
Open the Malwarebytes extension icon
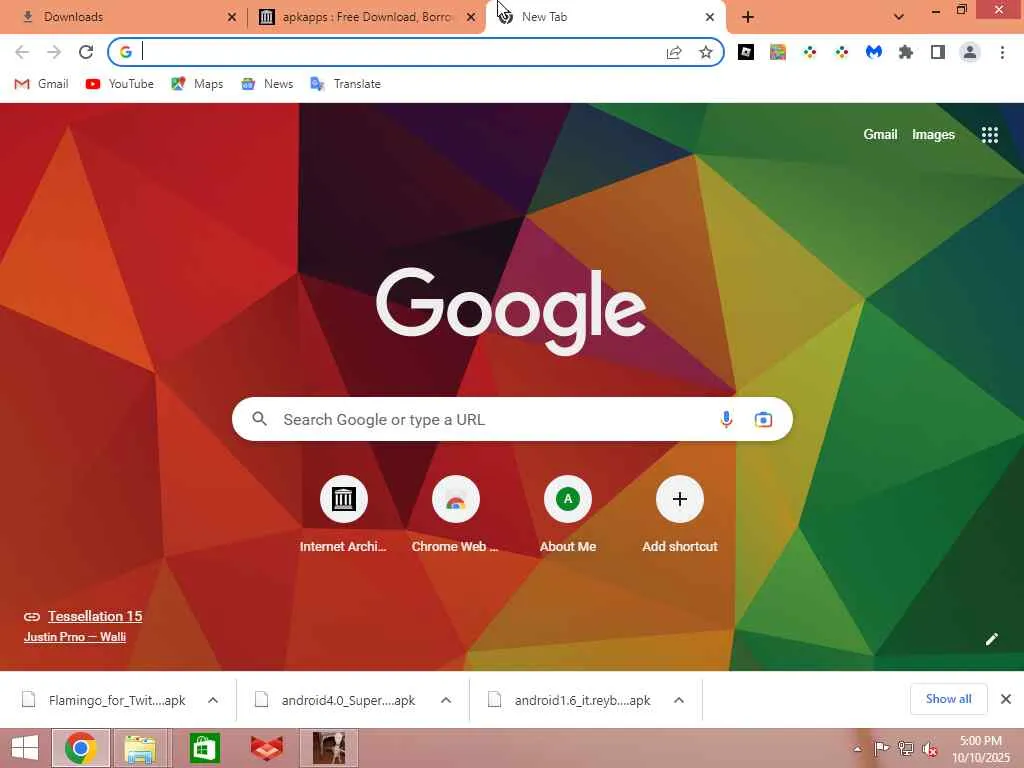click(874, 52)
